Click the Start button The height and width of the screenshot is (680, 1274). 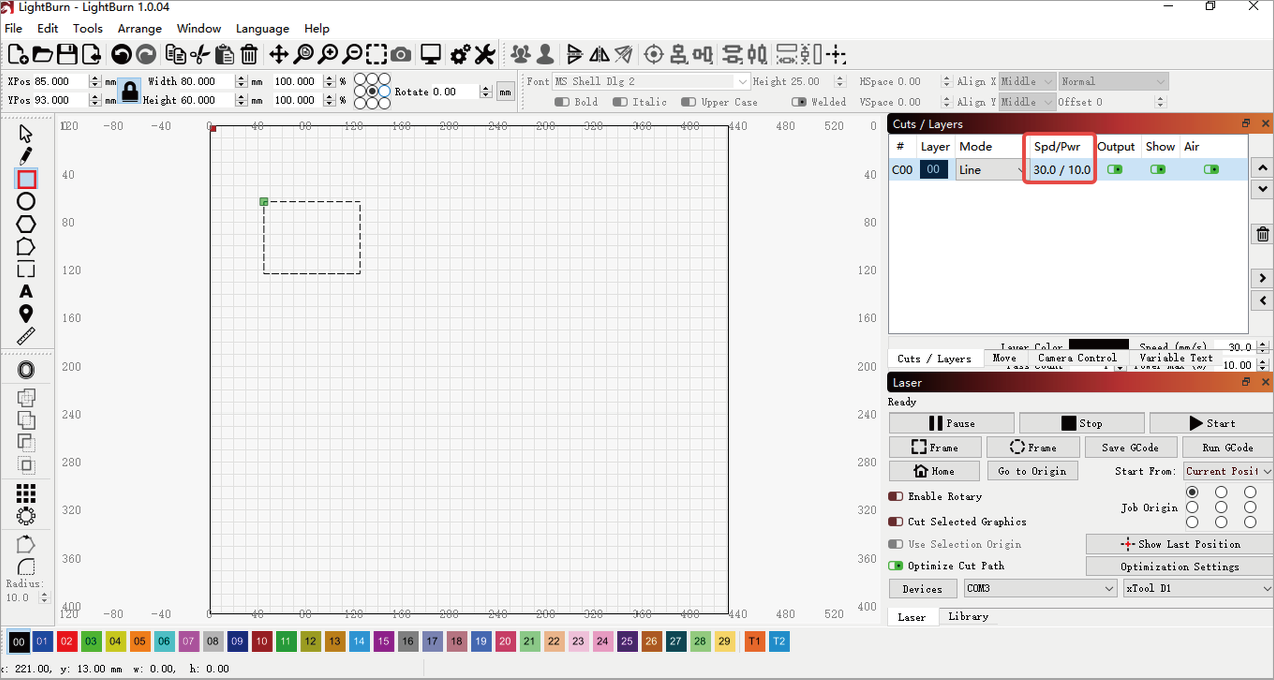pos(1211,423)
